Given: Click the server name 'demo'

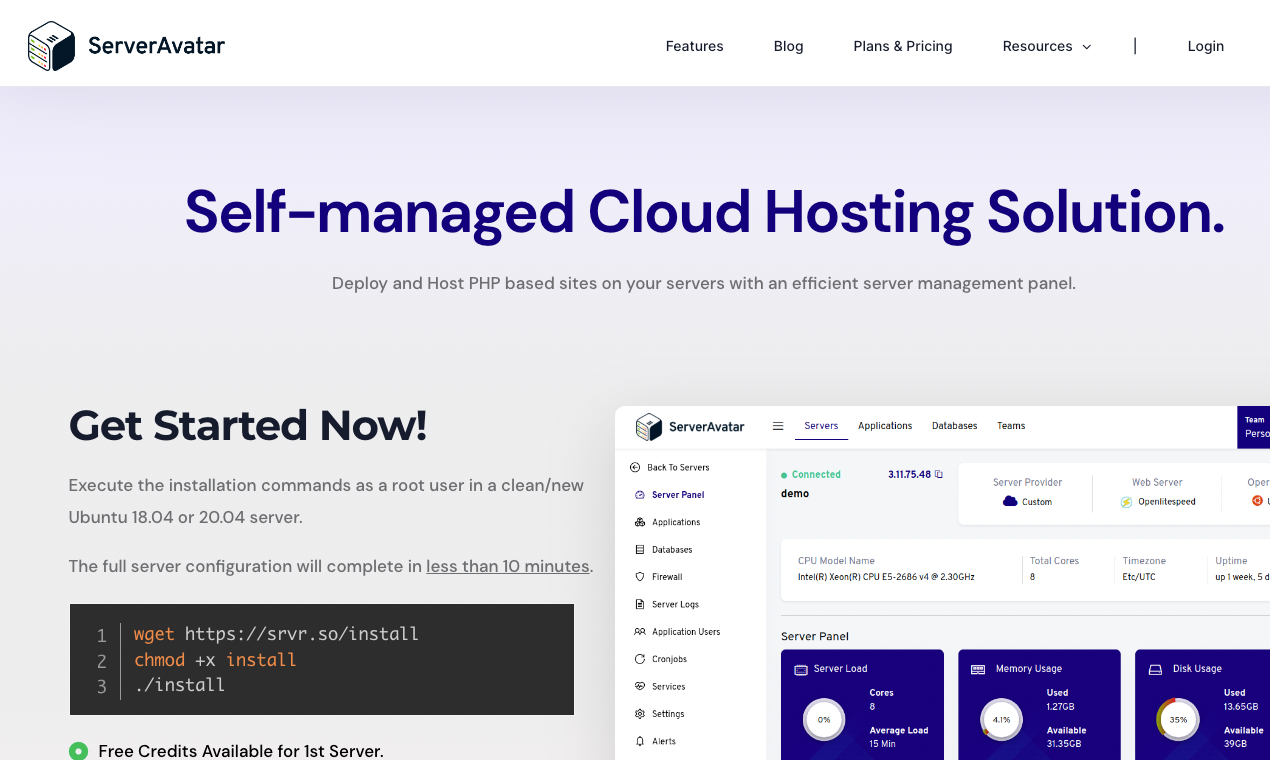Looking at the screenshot, I should click(795, 494).
